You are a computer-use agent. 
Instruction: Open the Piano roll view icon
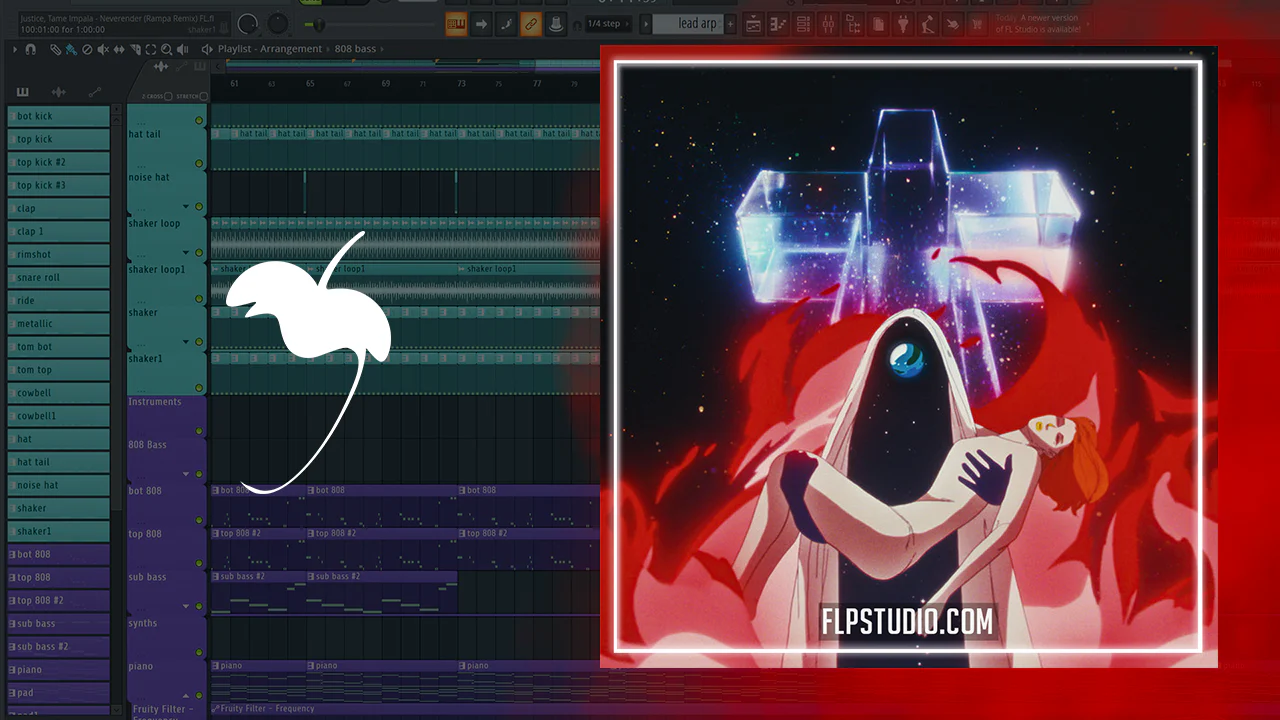pos(778,24)
